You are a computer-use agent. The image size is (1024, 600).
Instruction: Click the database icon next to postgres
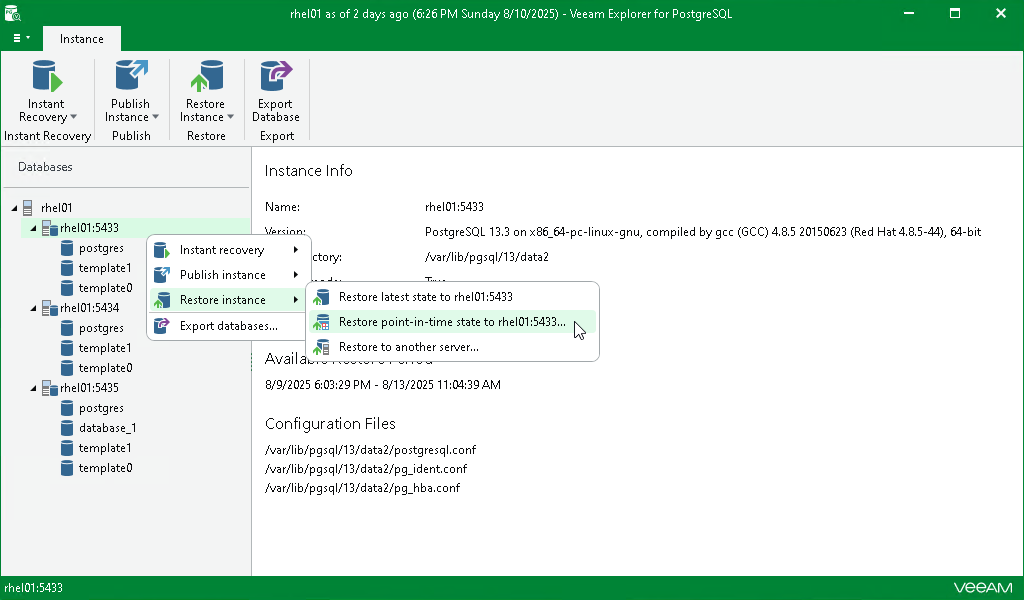click(x=67, y=248)
